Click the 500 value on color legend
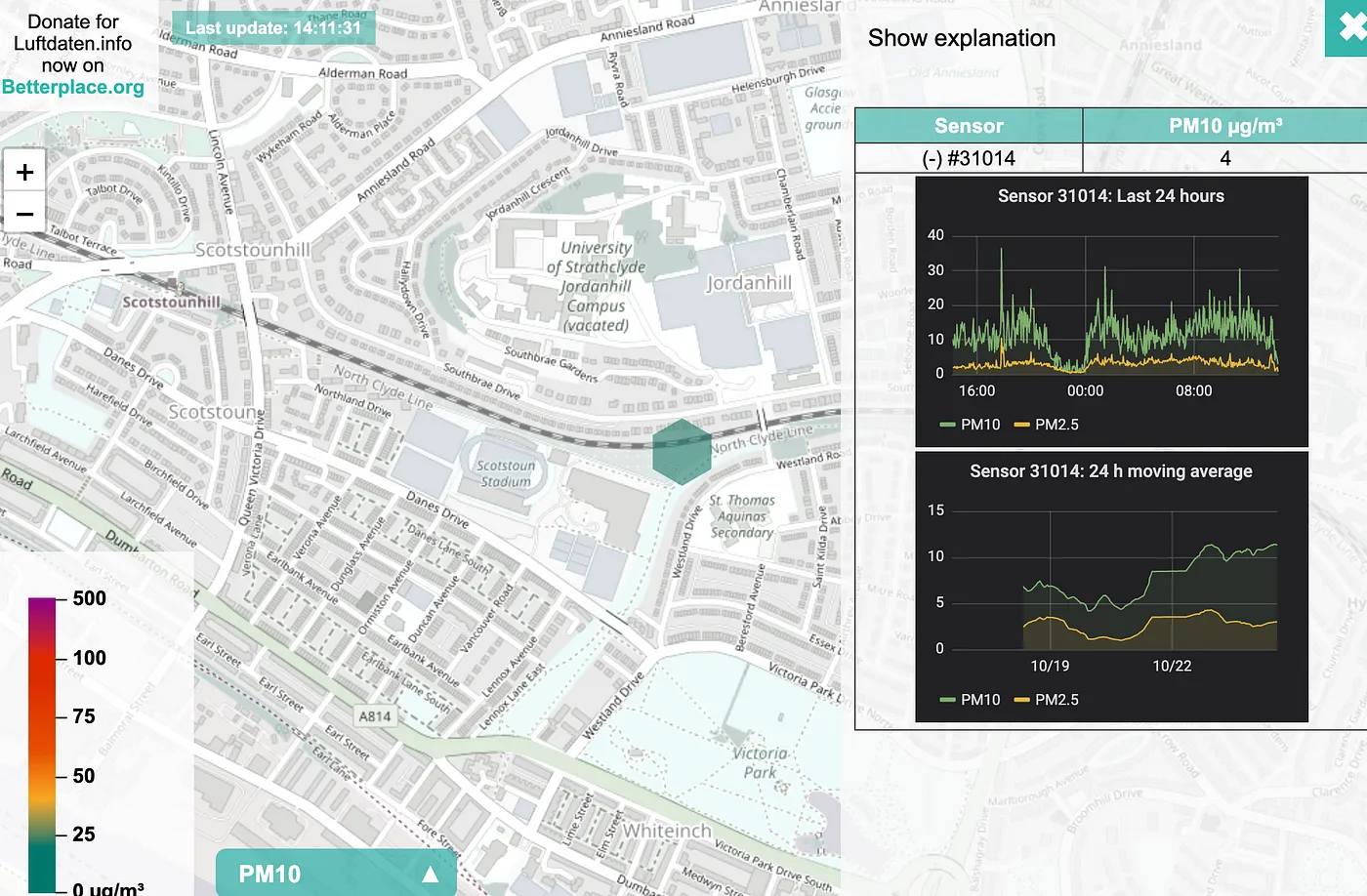This screenshot has height=896, width=1367. pos(90,598)
